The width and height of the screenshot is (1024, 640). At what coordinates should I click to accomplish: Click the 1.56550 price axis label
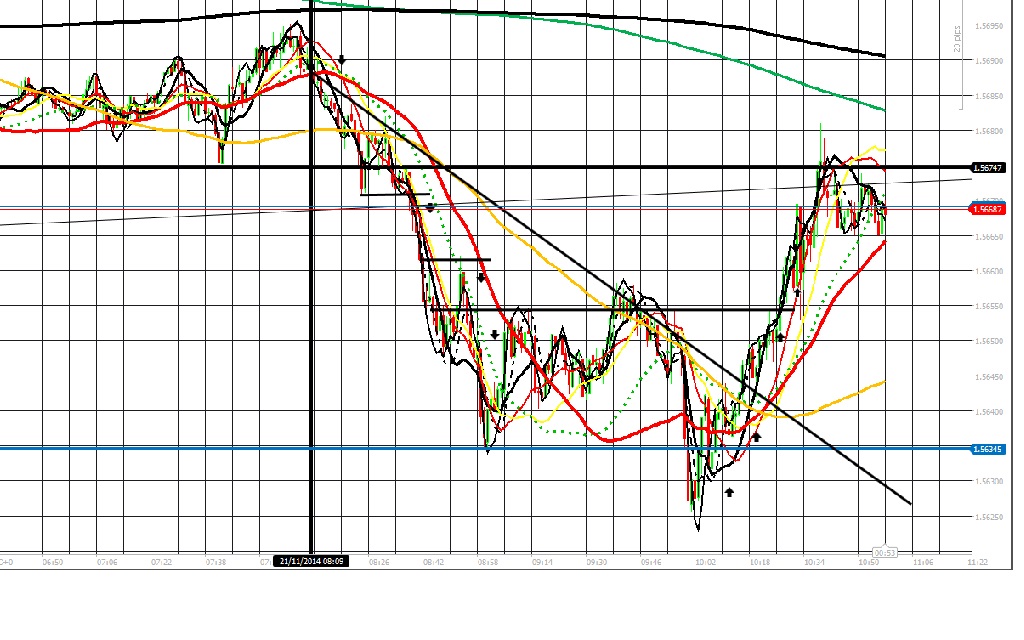pos(987,306)
